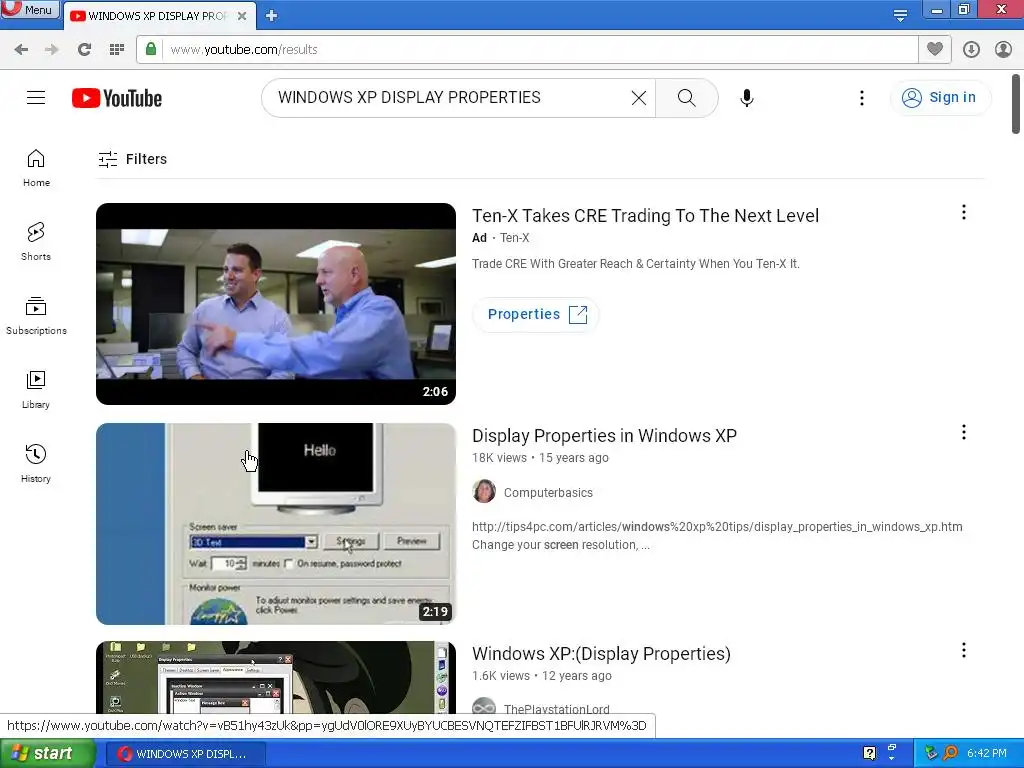
Task: Go forward with the browser forward arrow
Action: [x=52, y=50]
